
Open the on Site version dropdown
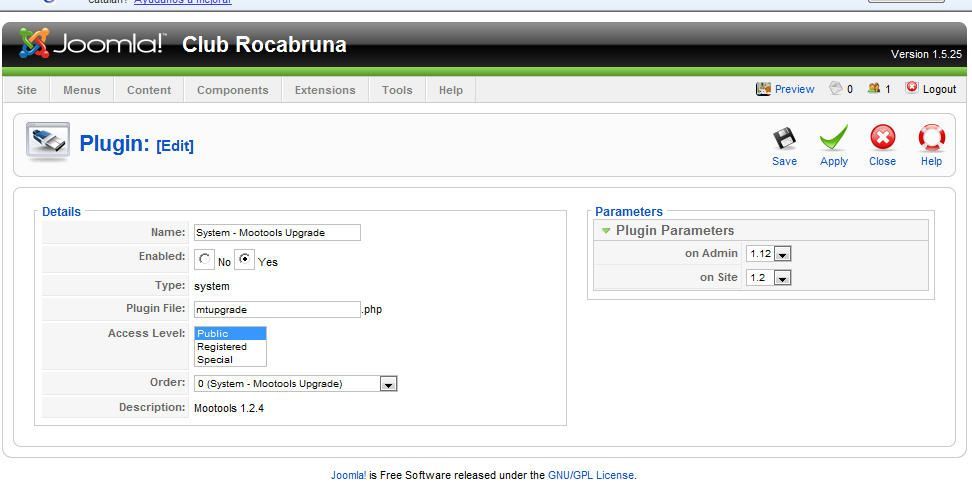click(x=768, y=278)
